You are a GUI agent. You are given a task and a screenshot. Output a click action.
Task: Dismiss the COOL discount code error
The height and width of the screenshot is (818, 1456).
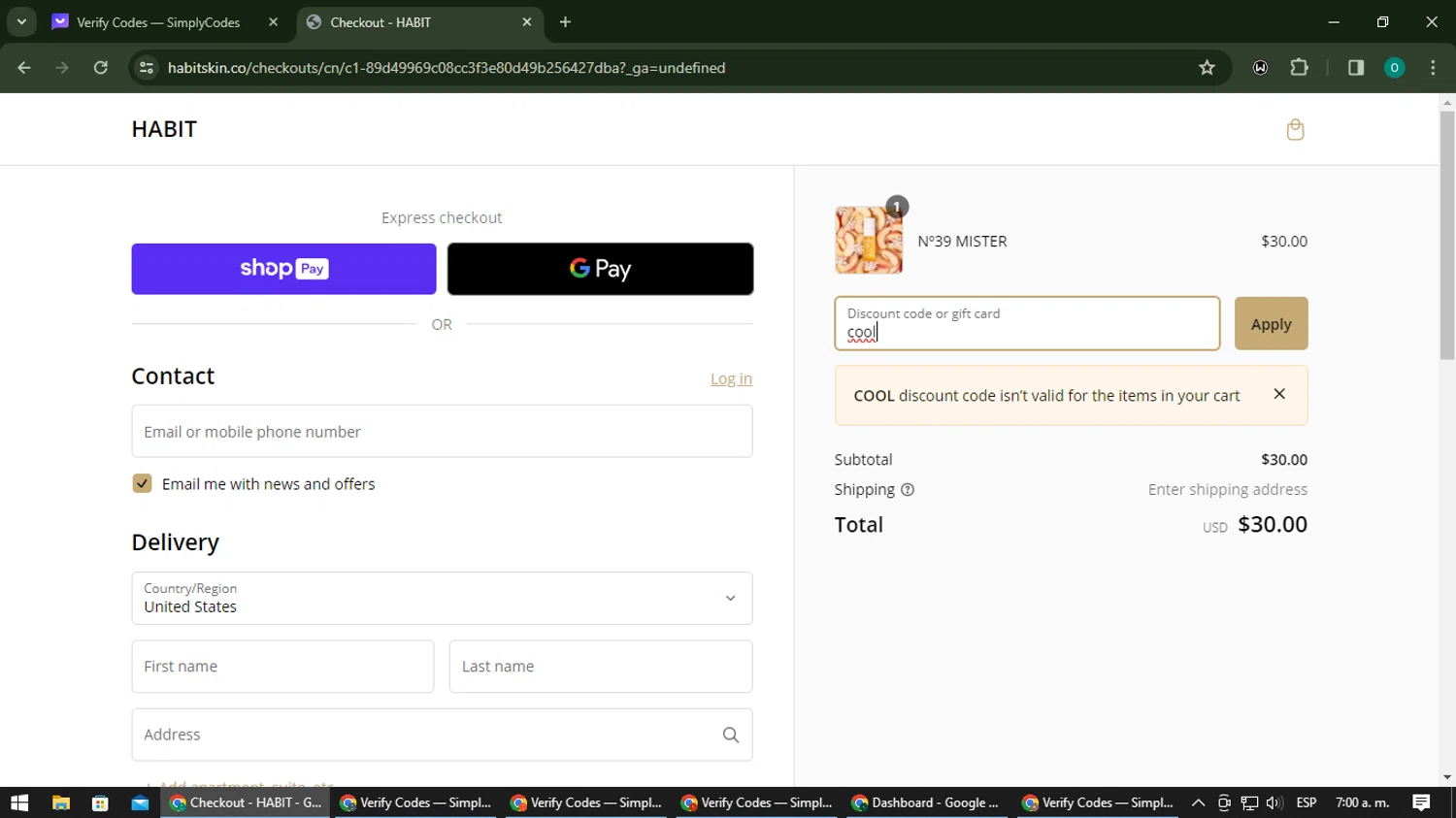pos(1279,394)
